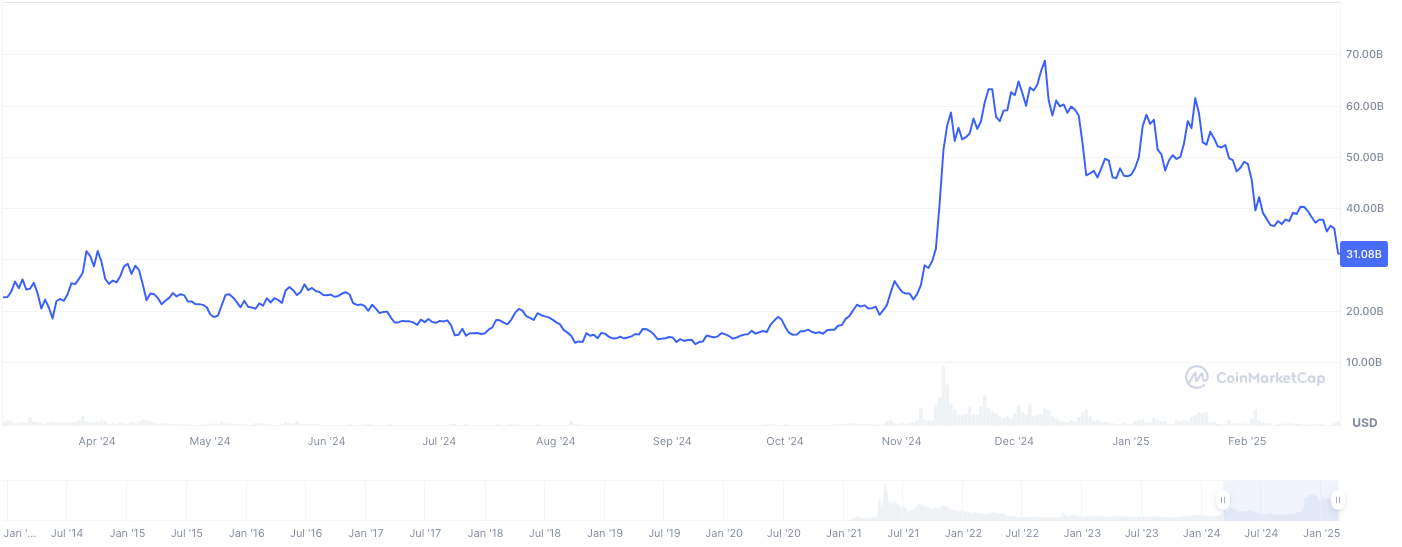1402x547 pixels.
Task: Click the CoinMarketCap logo icon watermark
Action: coord(1197,377)
